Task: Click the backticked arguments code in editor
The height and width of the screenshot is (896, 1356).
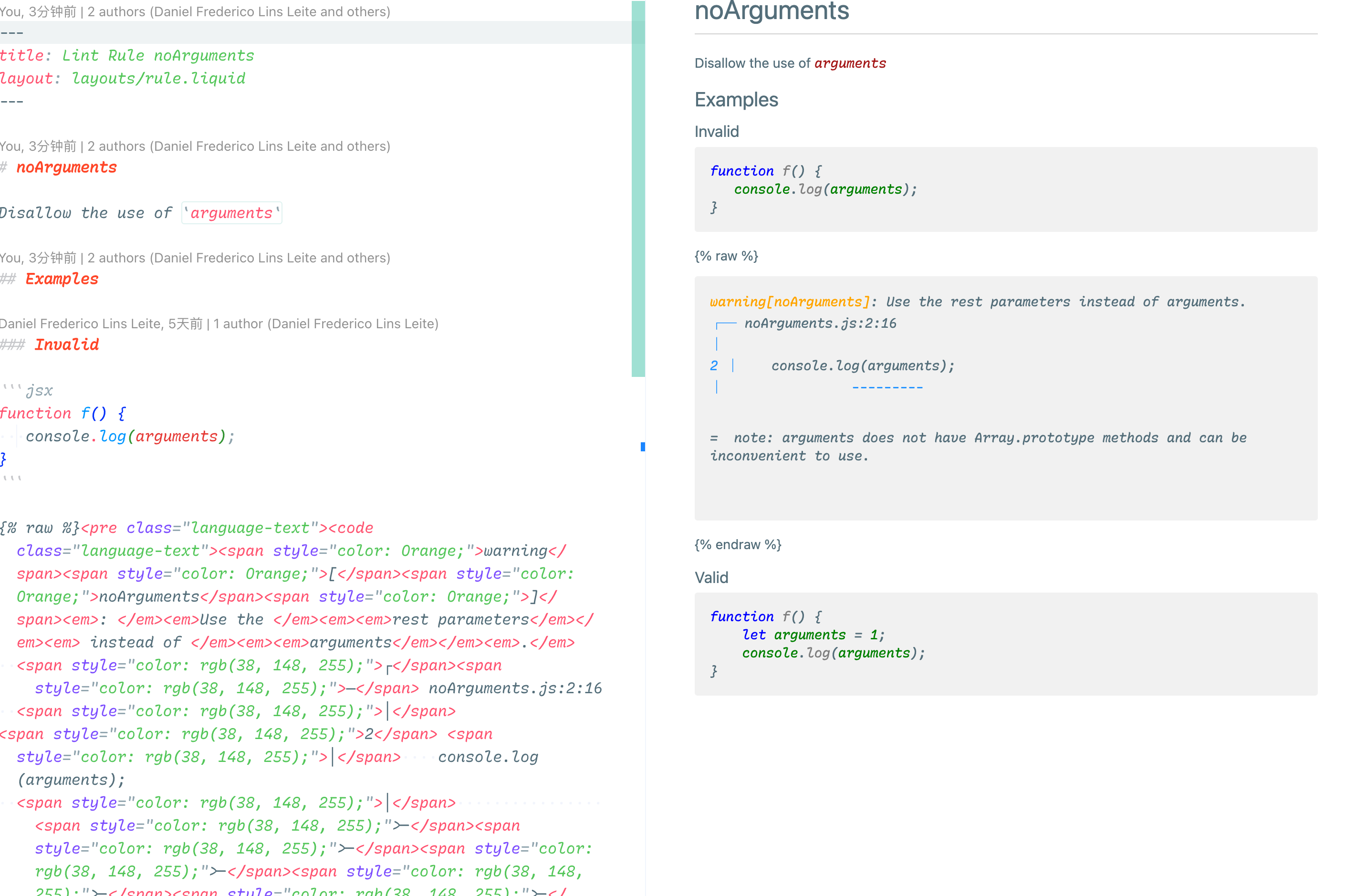Action: click(x=231, y=213)
